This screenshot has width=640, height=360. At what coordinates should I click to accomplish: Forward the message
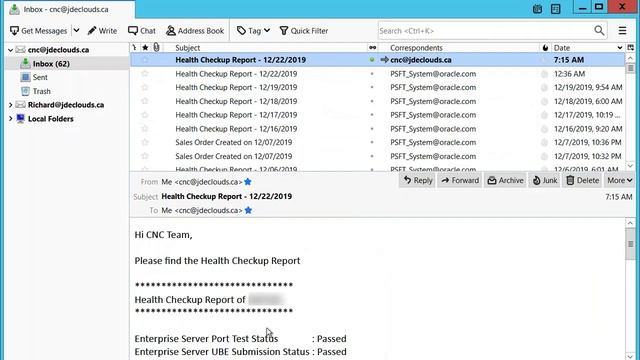click(x=460, y=180)
